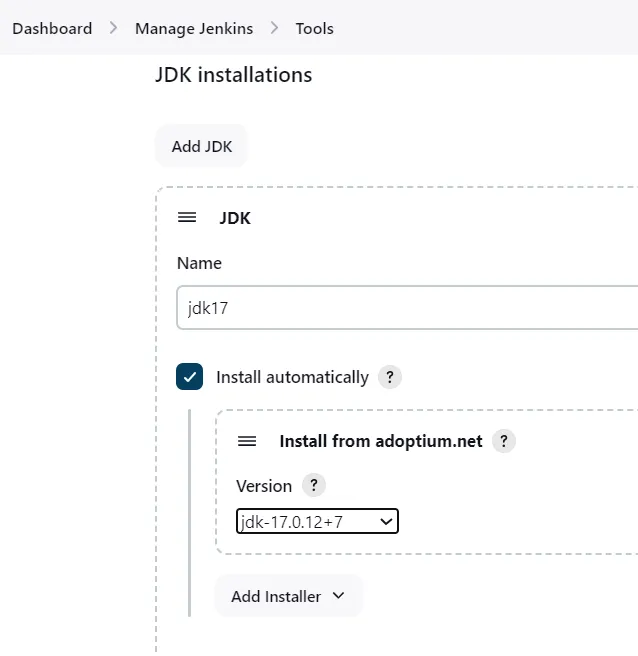
Task: Click the adoptium.net installer drag handle icon
Action: click(247, 441)
